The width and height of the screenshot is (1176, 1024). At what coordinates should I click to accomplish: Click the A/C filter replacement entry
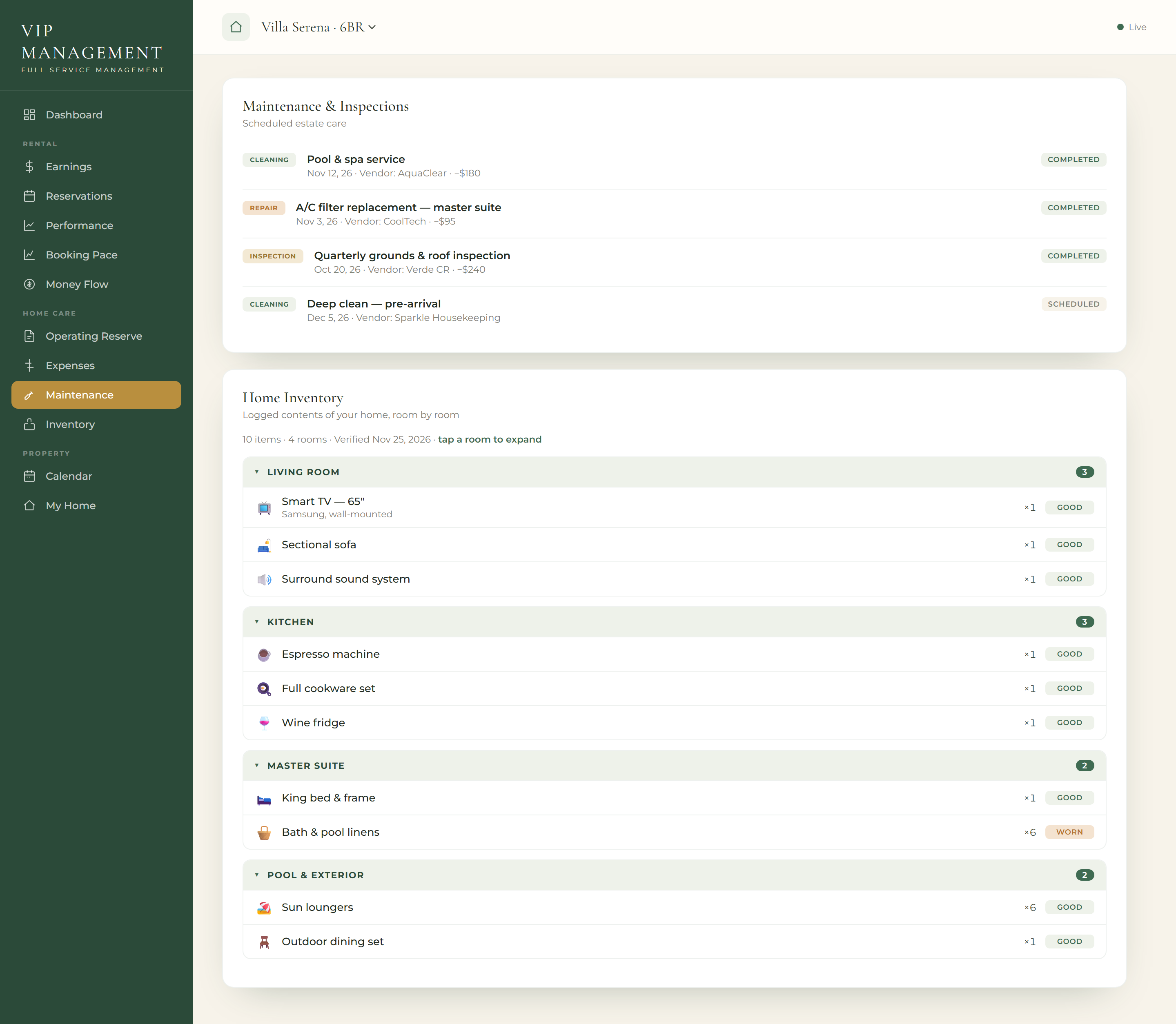click(674, 214)
